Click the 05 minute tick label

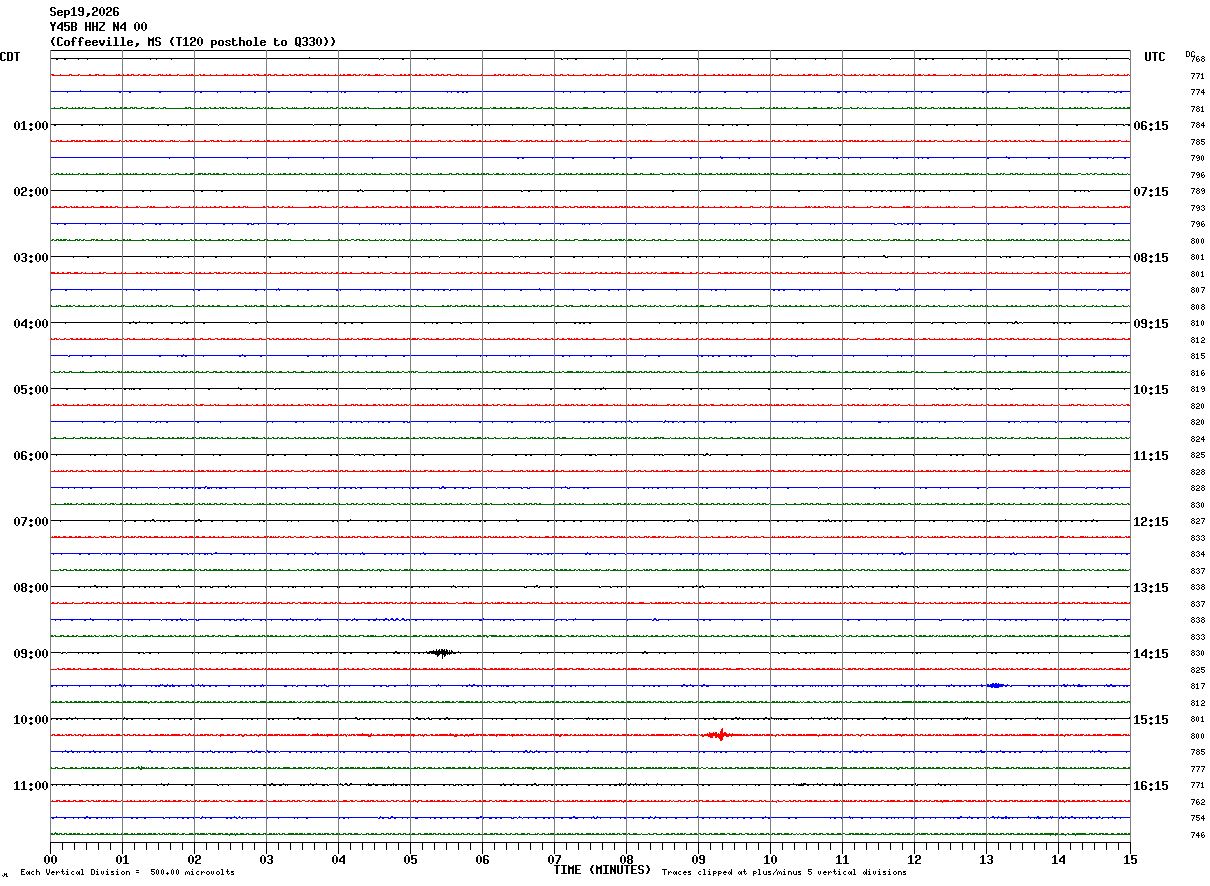pyautogui.click(x=411, y=859)
